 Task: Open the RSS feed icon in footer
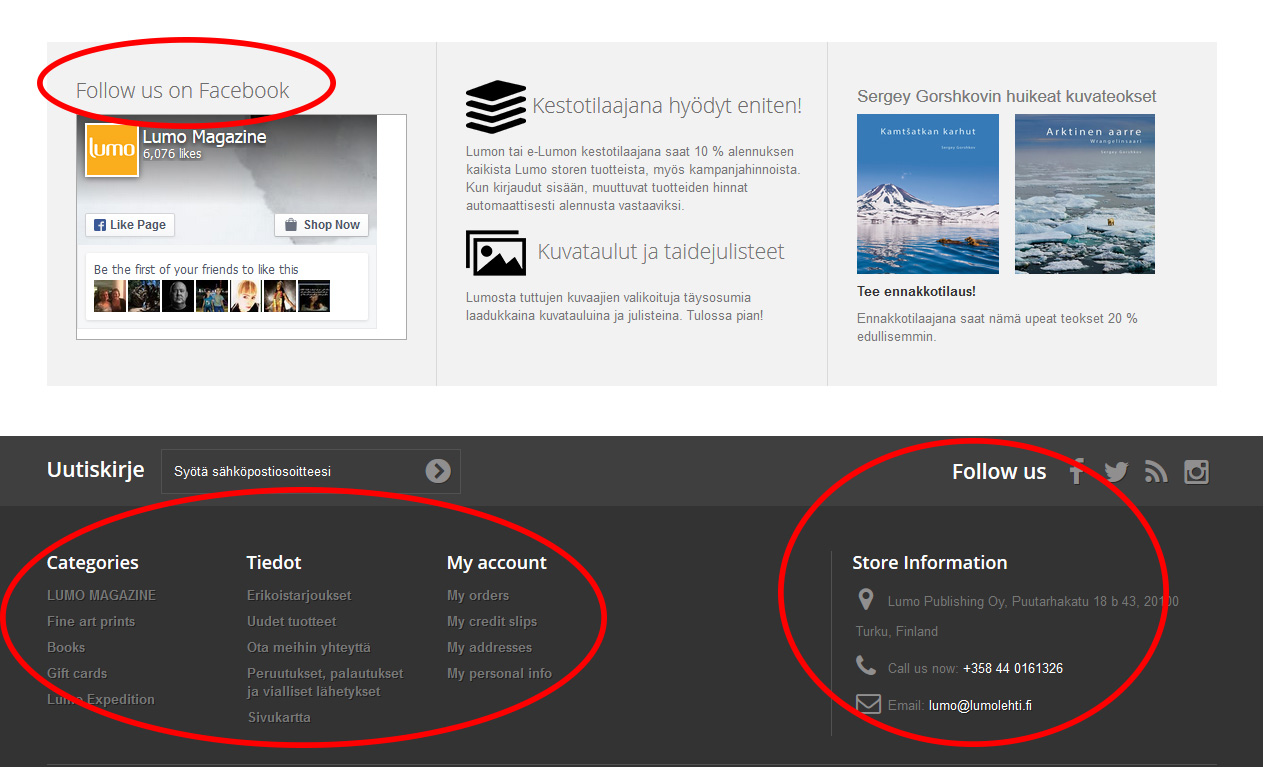click(1156, 472)
